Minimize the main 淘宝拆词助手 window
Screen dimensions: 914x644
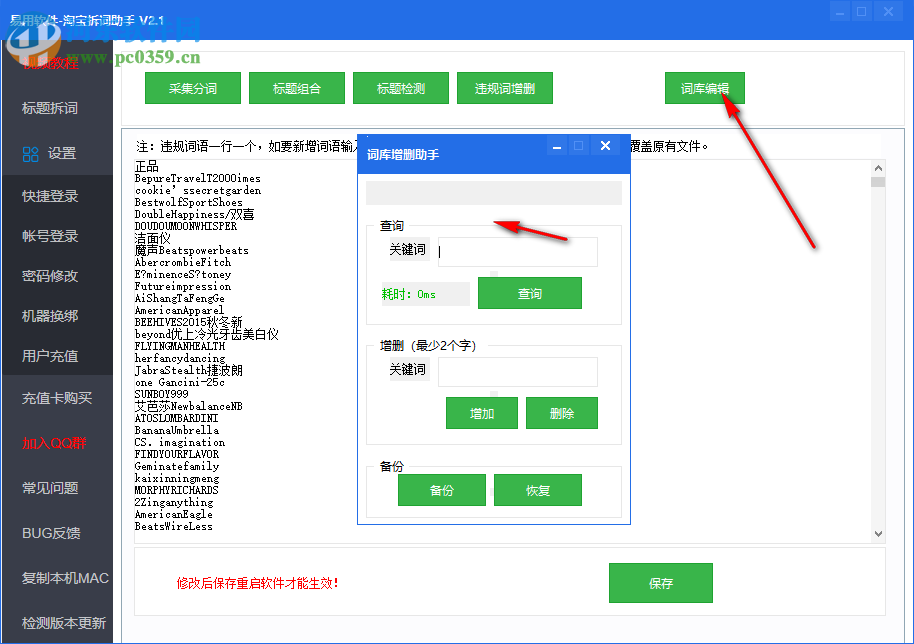(x=839, y=12)
